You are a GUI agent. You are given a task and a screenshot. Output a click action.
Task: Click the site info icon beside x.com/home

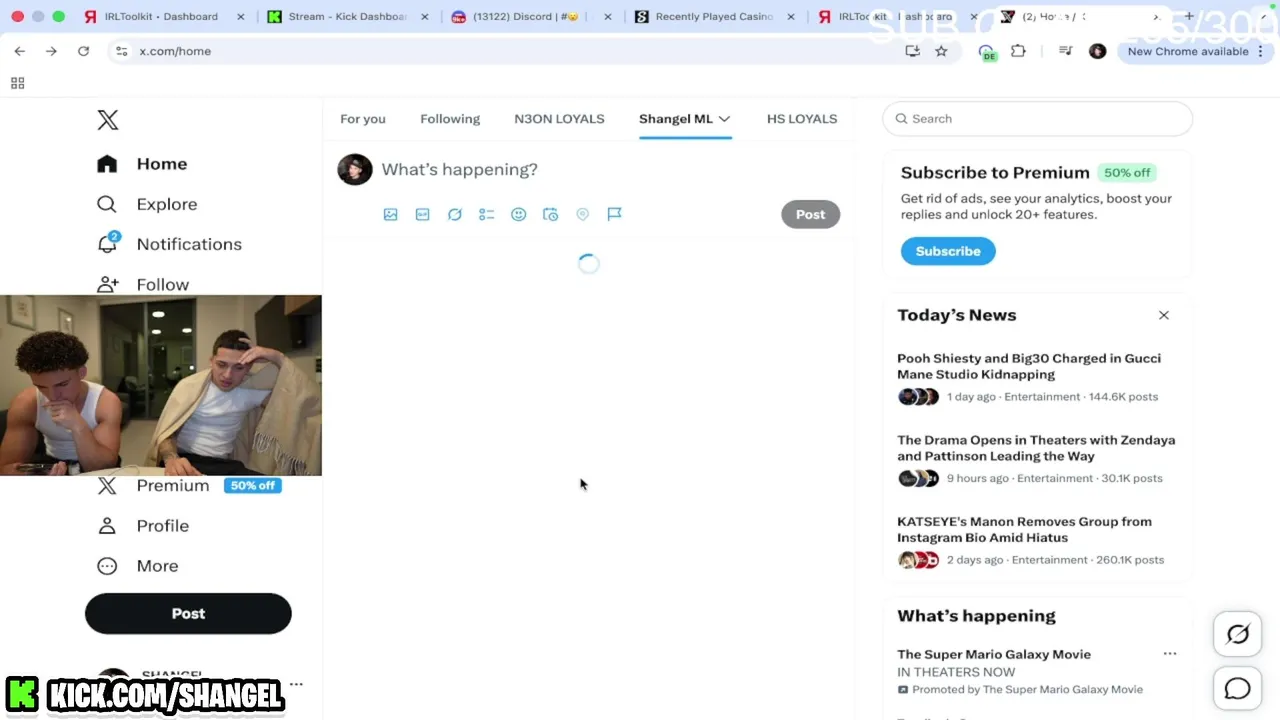(x=121, y=51)
